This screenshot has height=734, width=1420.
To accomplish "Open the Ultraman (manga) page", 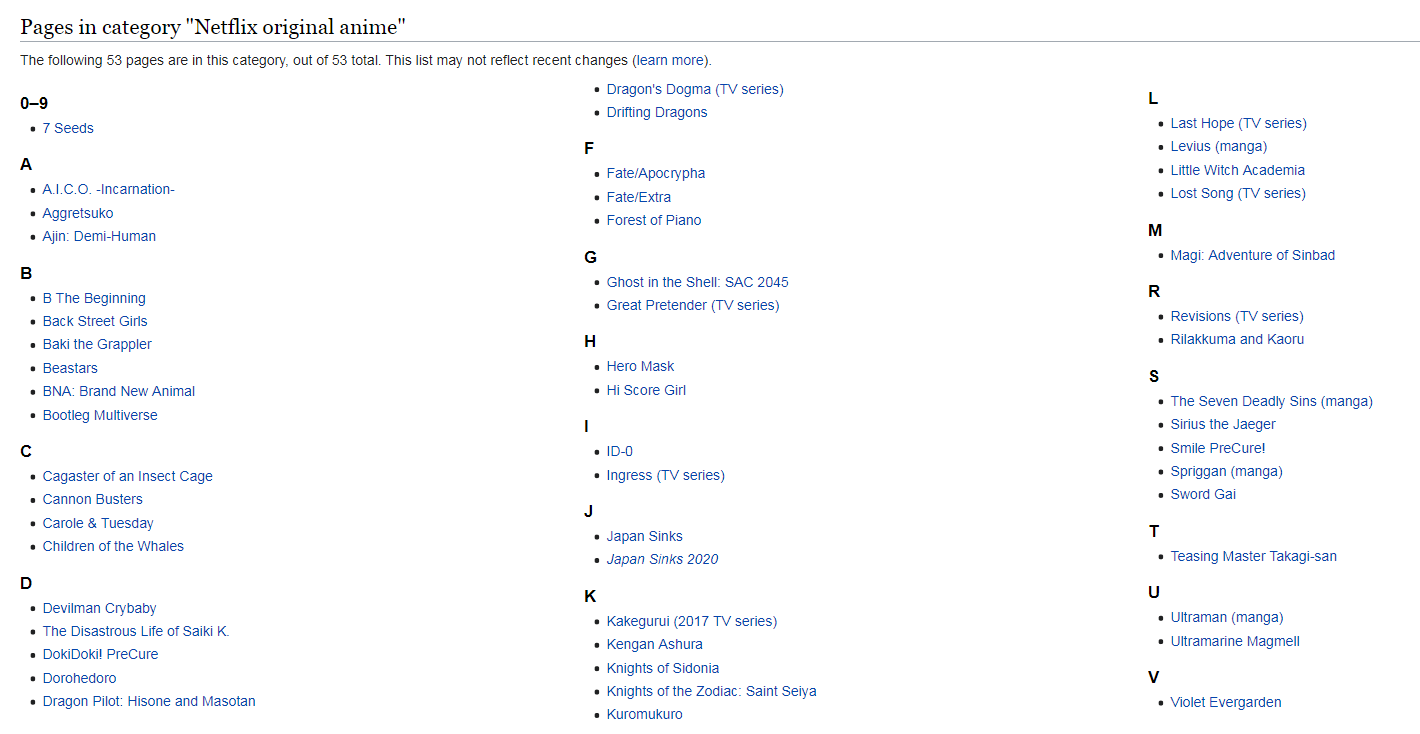I will 1227,617.
